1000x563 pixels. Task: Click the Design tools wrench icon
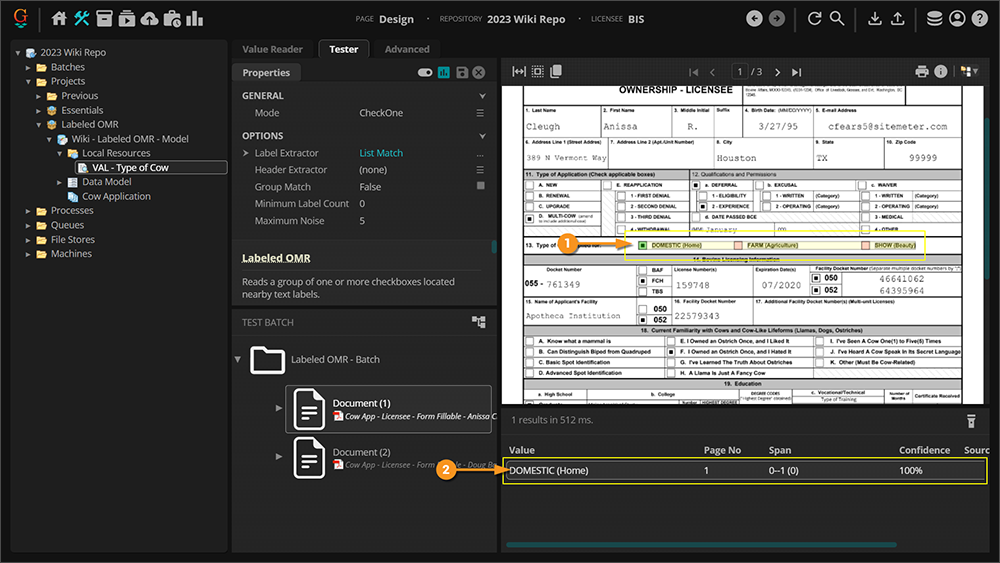click(82, 19)
